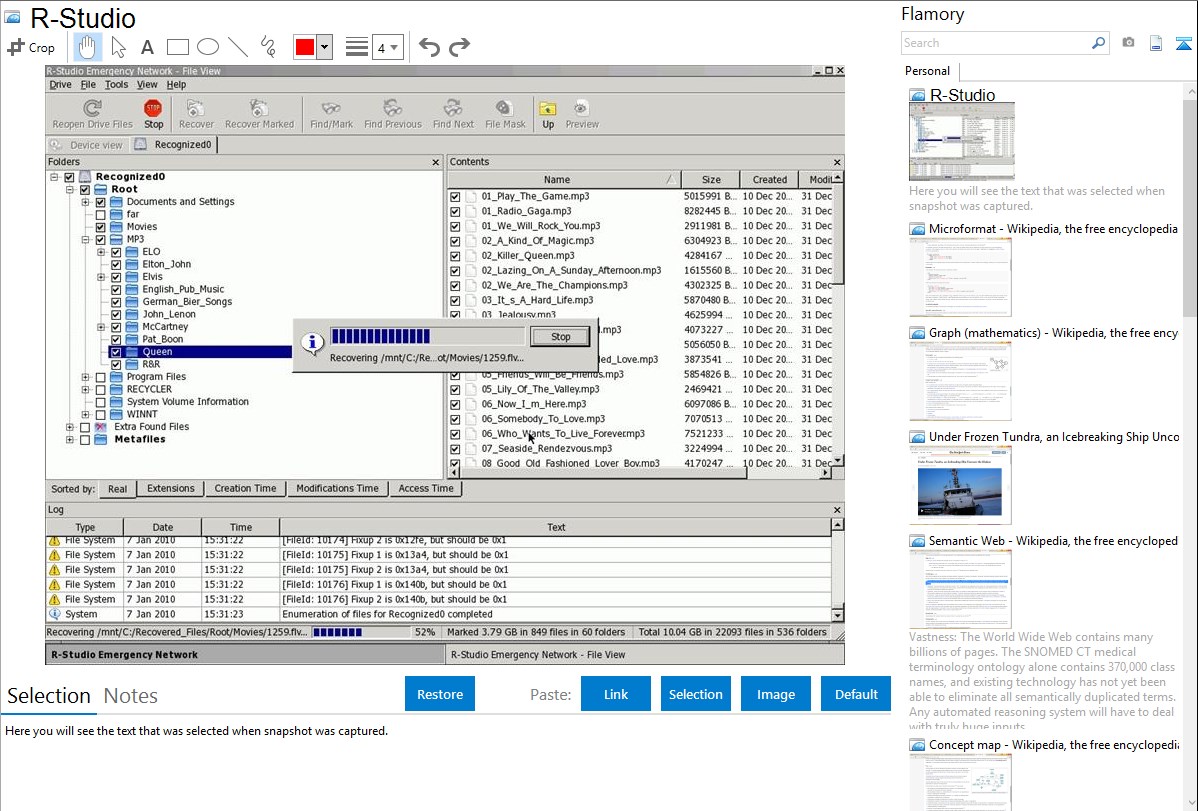Click the File Mask toolbar icon
Viewport: 1198px width, 811px height.
(505, 115)
